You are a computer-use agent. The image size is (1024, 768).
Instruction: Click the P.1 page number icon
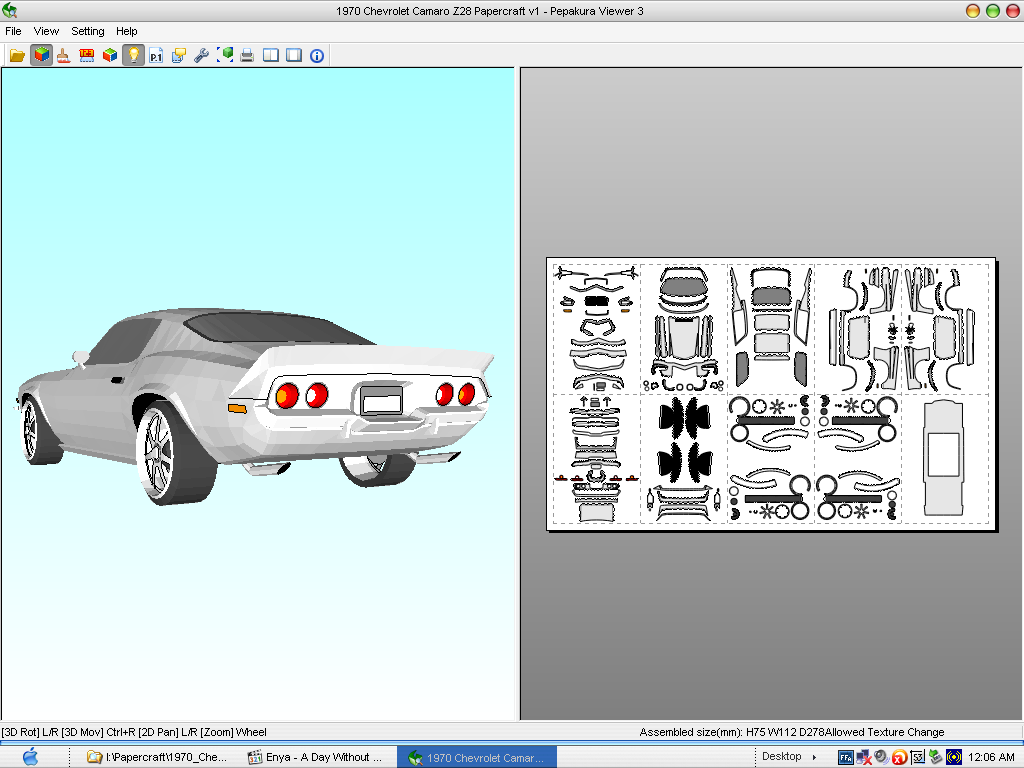tap(156, 56)
